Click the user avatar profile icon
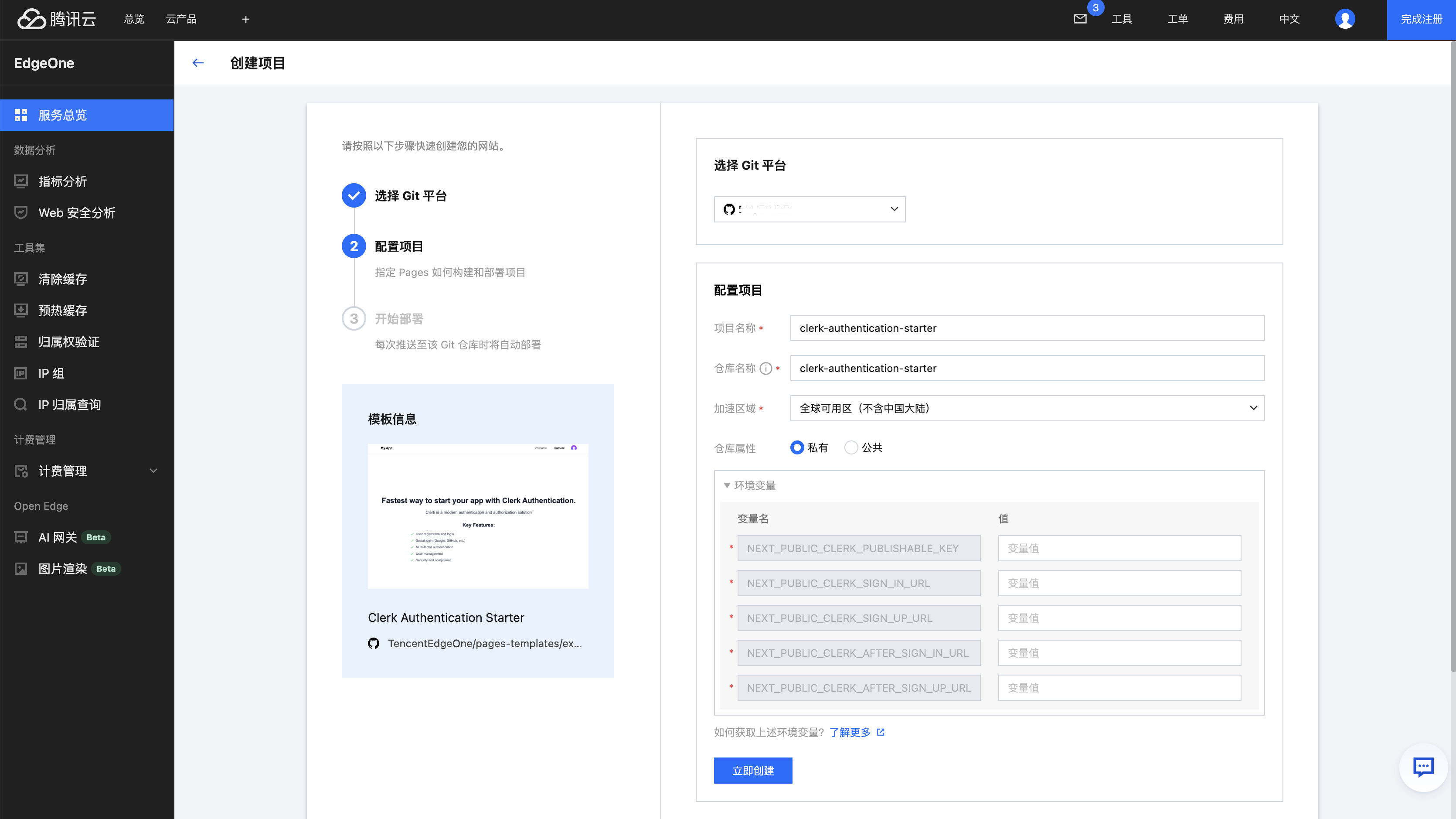Viewport: 1456px width, 819px height. click(1345, 19)
